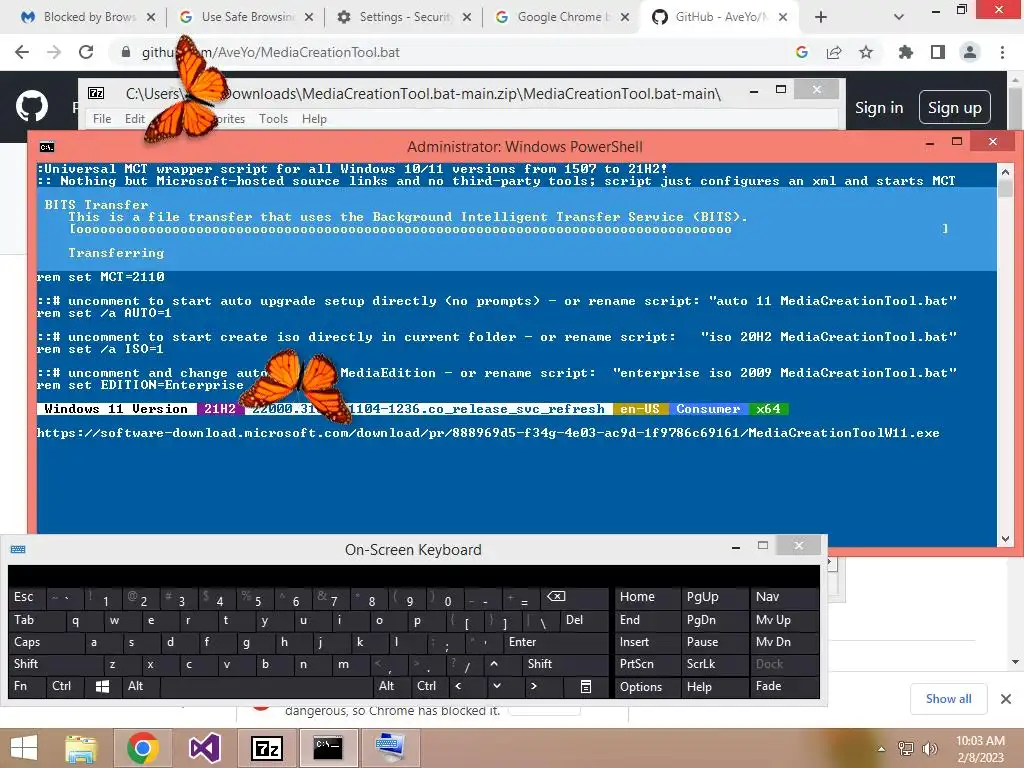Click the 7-Zip window title icon

96,93
